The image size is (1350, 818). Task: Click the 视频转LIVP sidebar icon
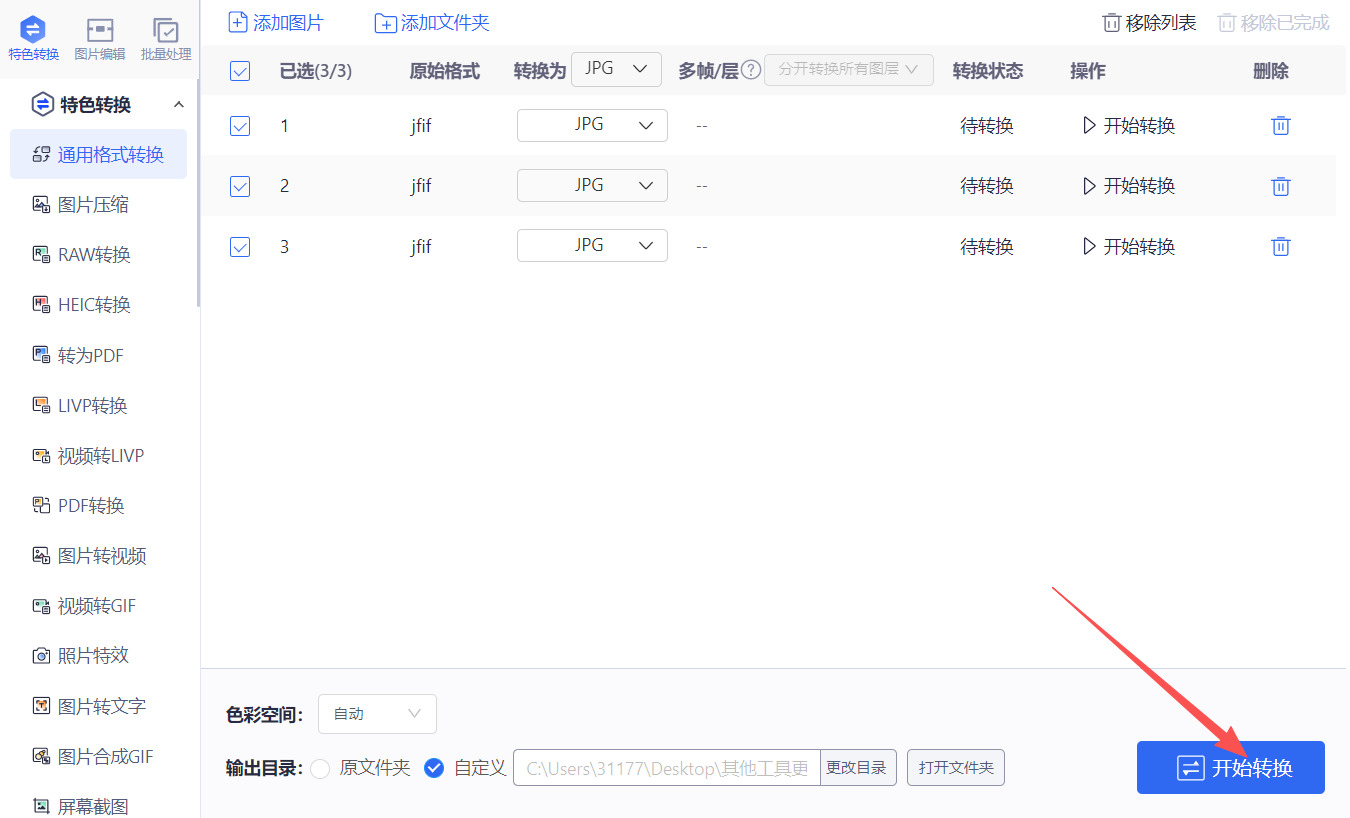coord(41,456)
